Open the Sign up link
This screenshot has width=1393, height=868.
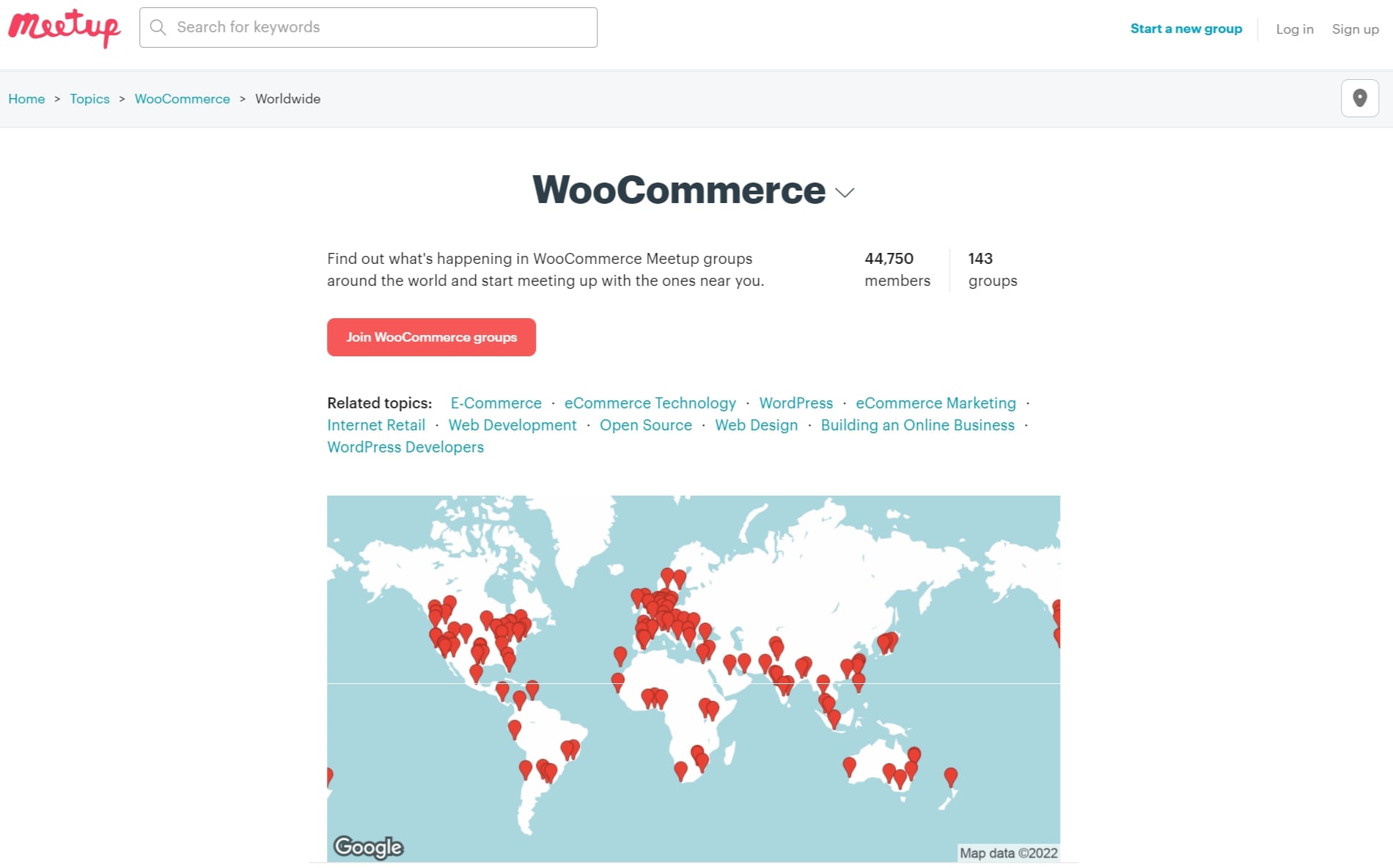[x=1355, y=29]
